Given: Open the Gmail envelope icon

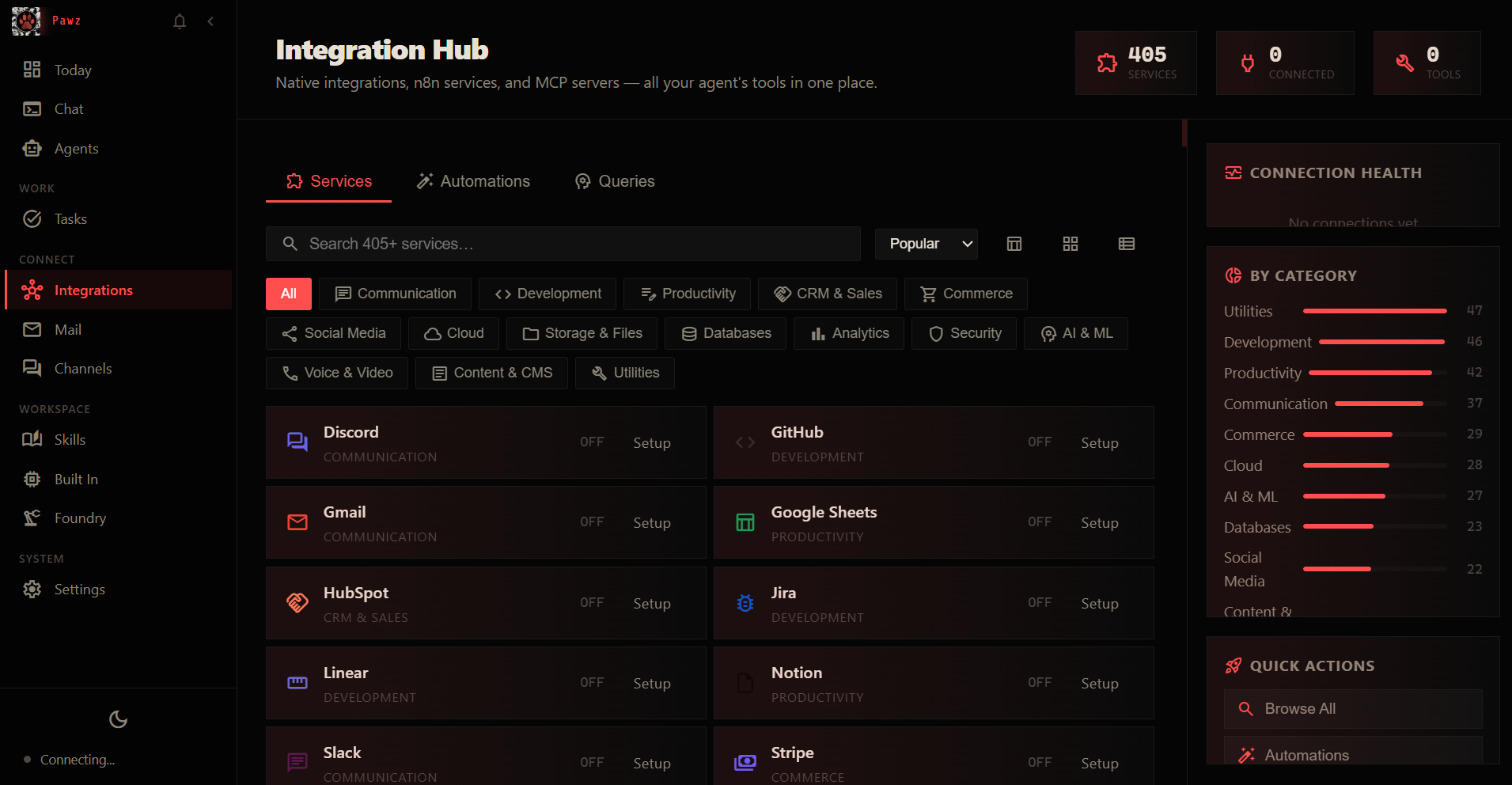Looking at the screenshot, I should tap(297, 522).
